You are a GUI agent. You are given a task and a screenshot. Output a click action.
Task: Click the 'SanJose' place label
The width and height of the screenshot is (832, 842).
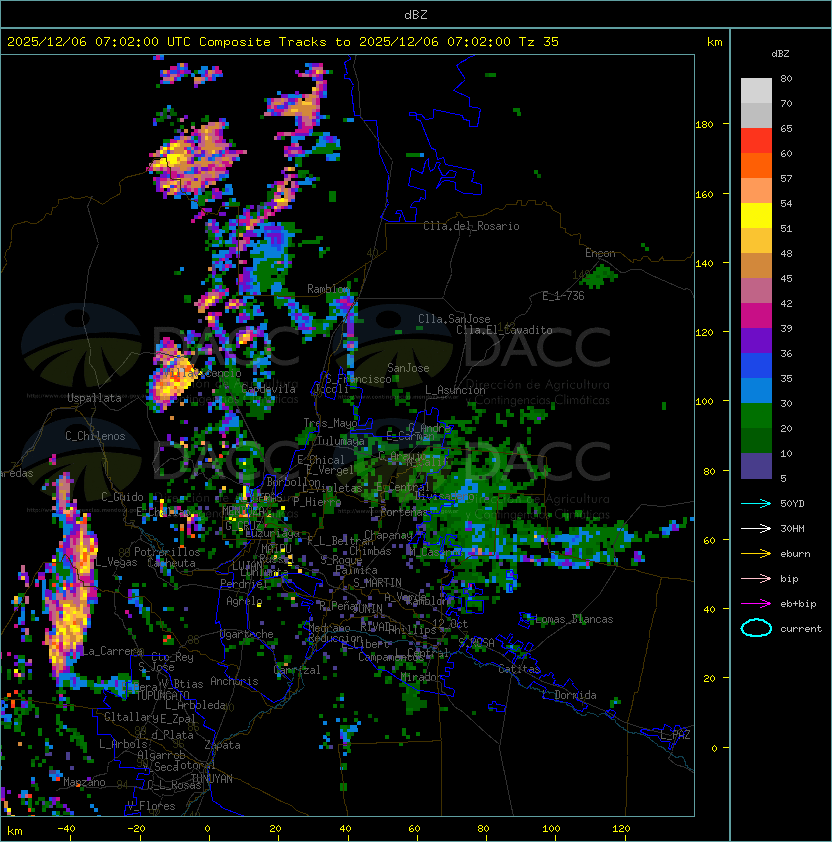(x=408, y=368)
